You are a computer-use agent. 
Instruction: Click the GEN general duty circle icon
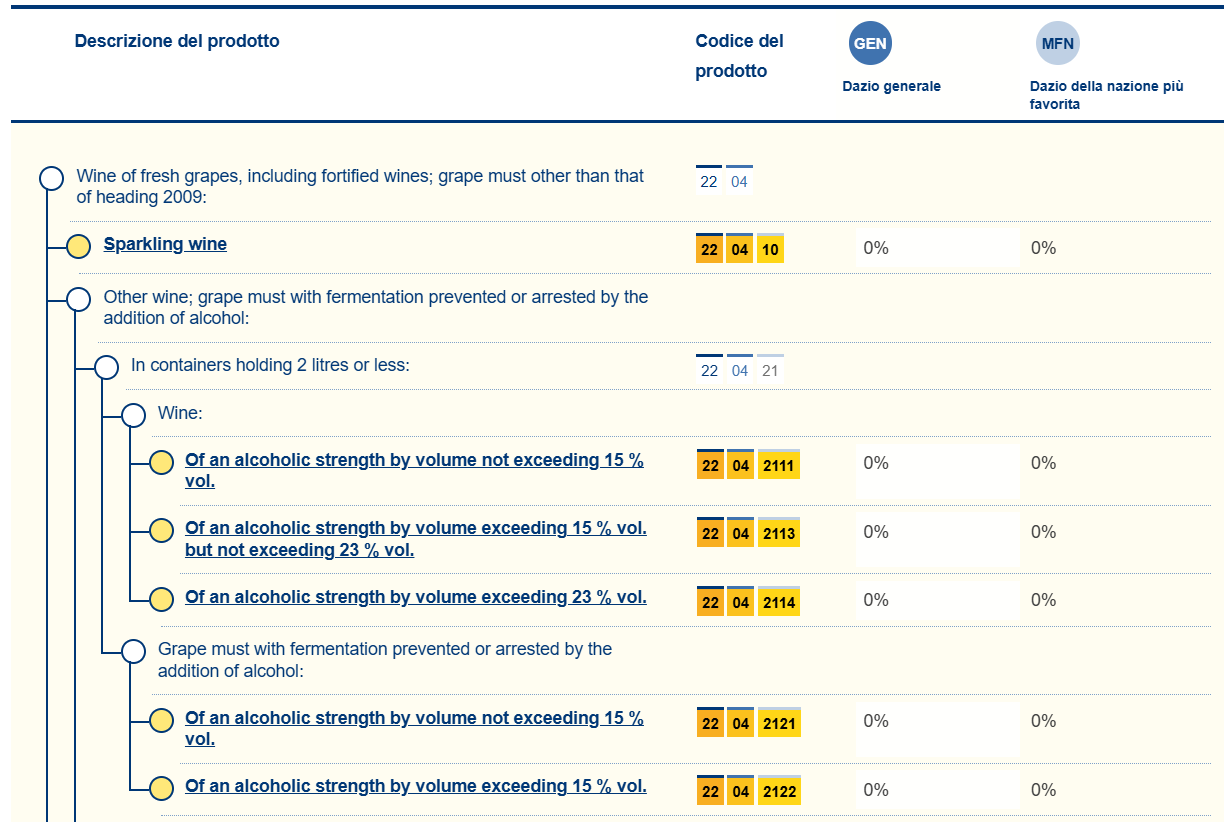pos(870,44)
